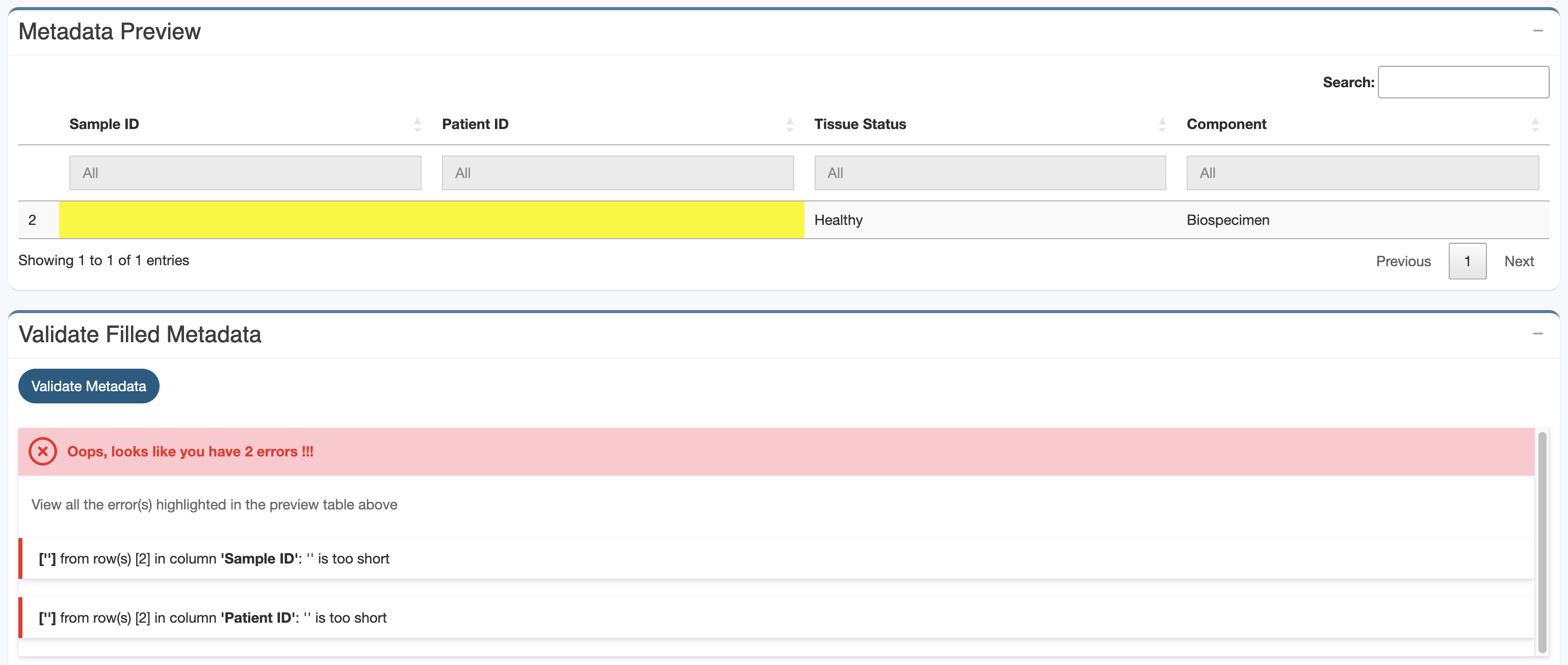Click the 'Oops, looks like you have 2 errors' banner
Image resolution: width=1568 pixels, height=665 pixels.
click(x=776, y=451)
